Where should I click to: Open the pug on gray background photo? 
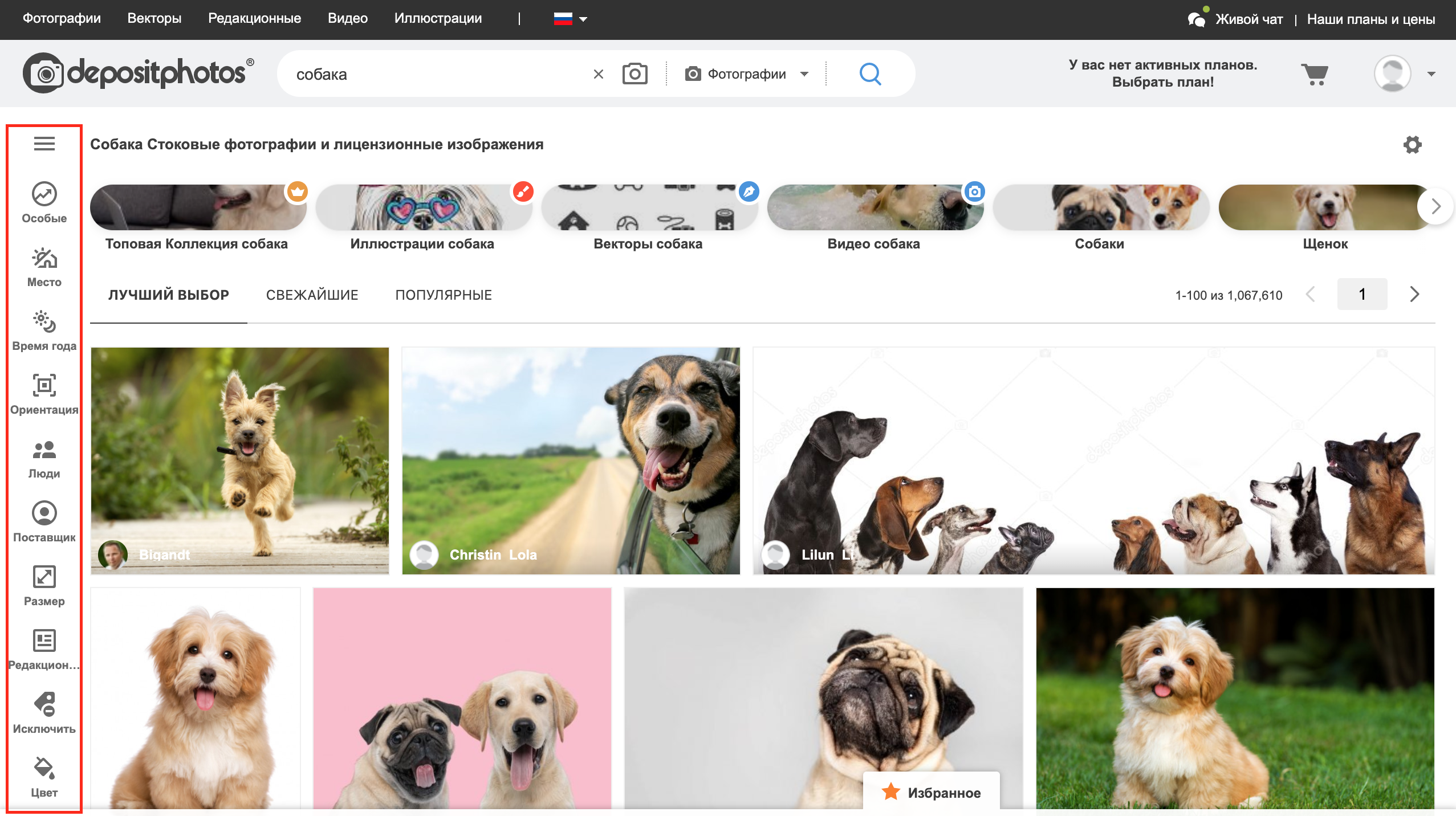[x=824, y=699]
